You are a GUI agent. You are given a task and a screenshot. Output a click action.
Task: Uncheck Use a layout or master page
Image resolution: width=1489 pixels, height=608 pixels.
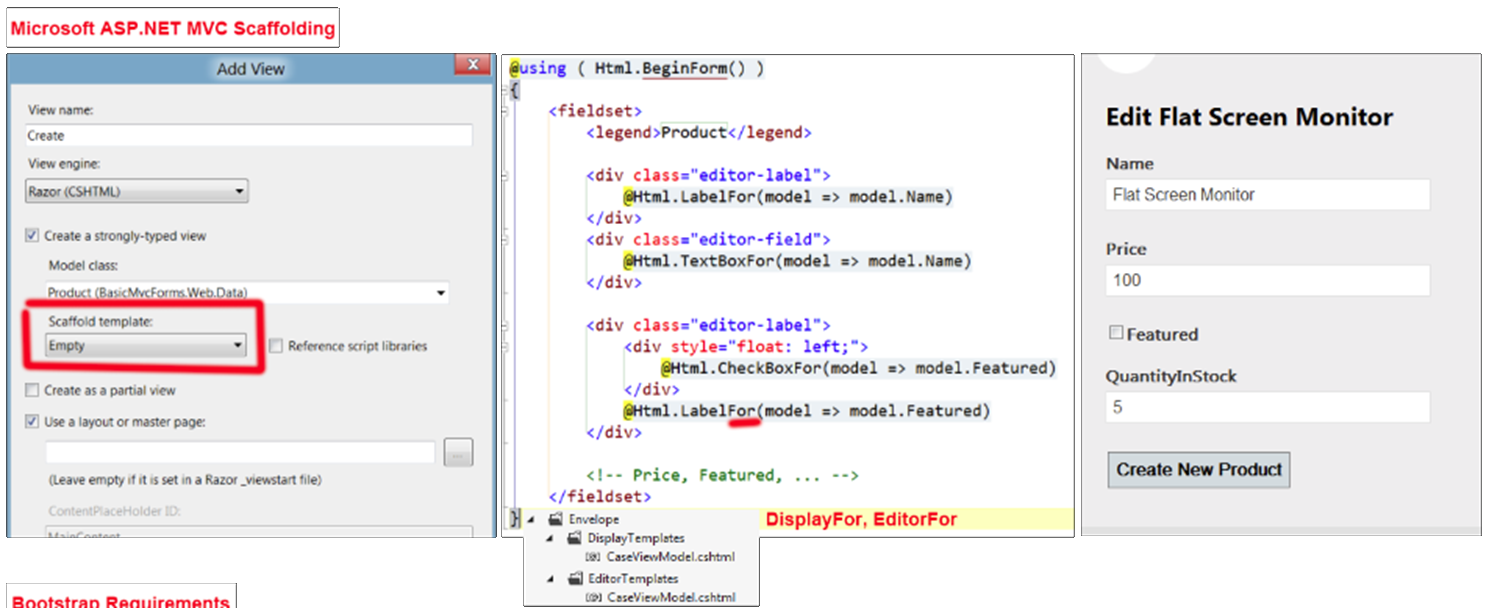(32, 421)
